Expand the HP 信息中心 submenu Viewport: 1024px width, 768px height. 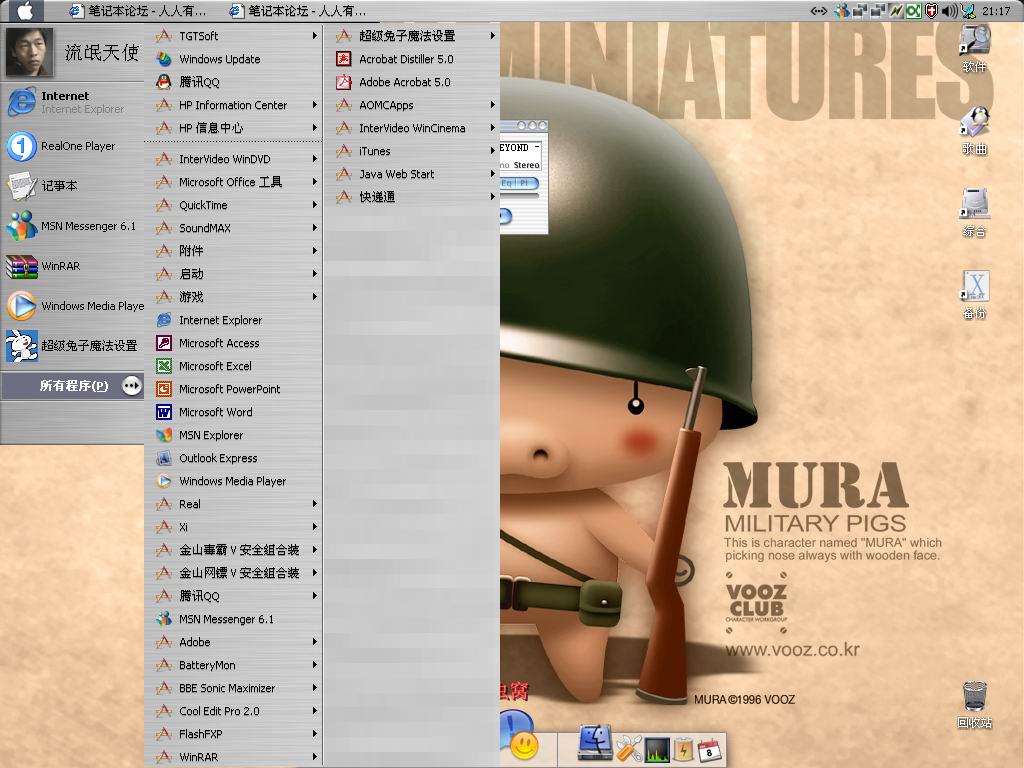(233, 128)
